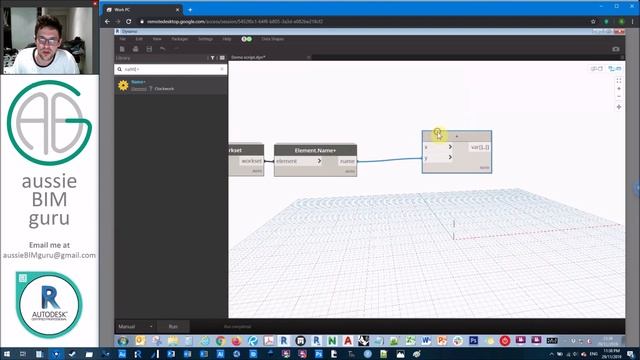
Task: Open the View menu in Dynamo
Action: point(157,39)
